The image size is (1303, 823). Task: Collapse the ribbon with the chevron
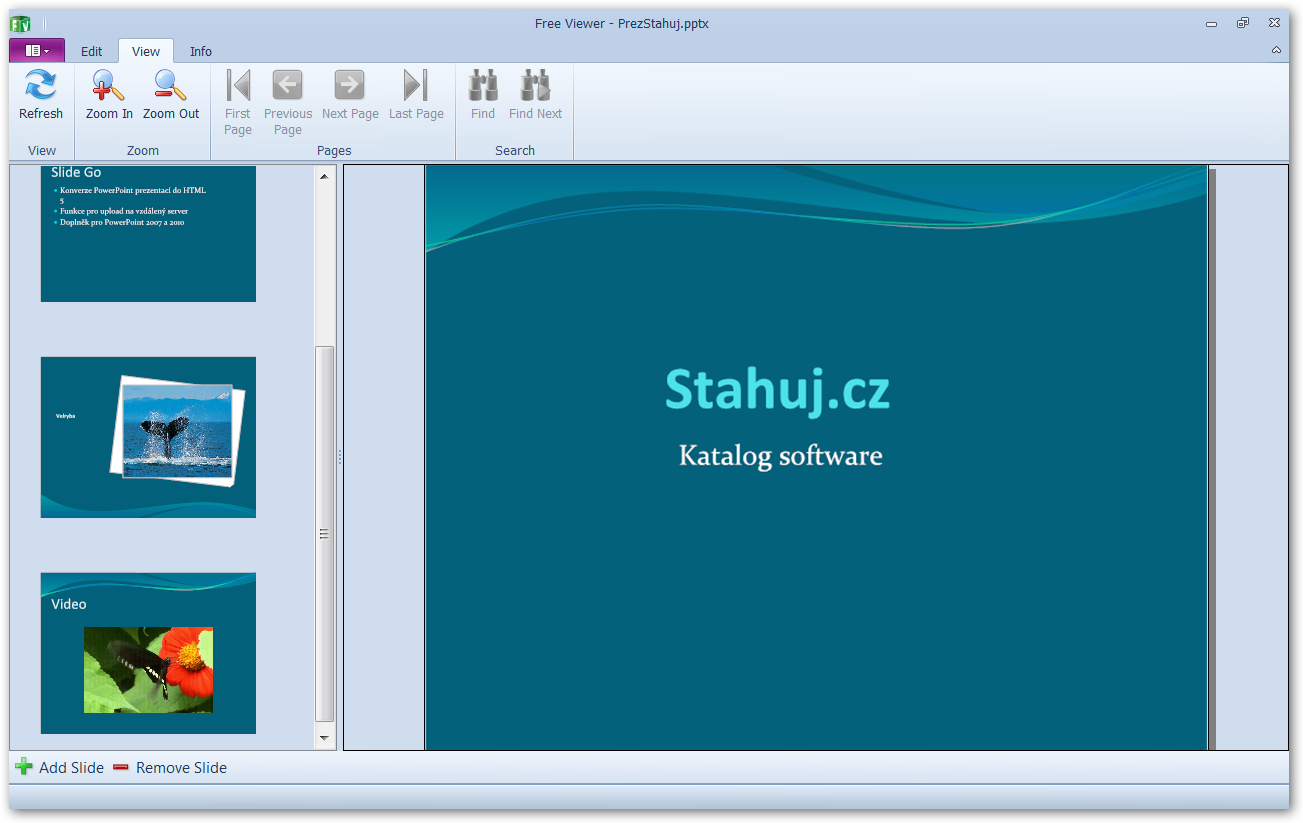1276,50
